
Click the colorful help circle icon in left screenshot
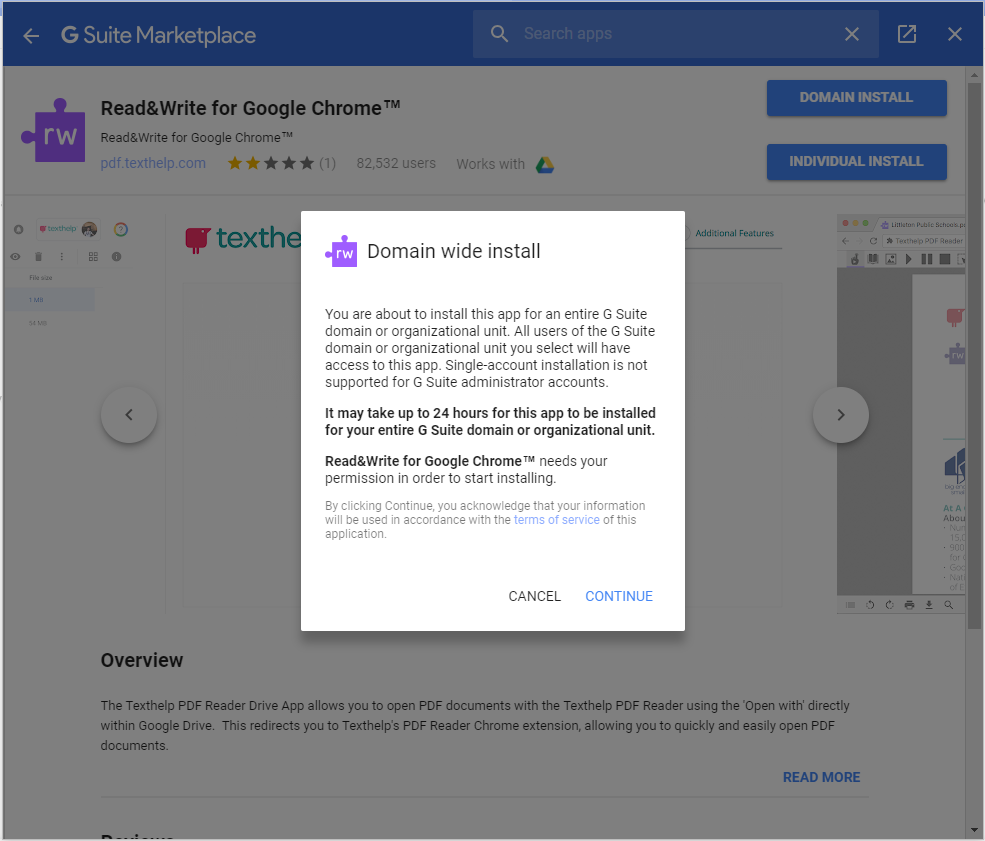coord(121,229)
